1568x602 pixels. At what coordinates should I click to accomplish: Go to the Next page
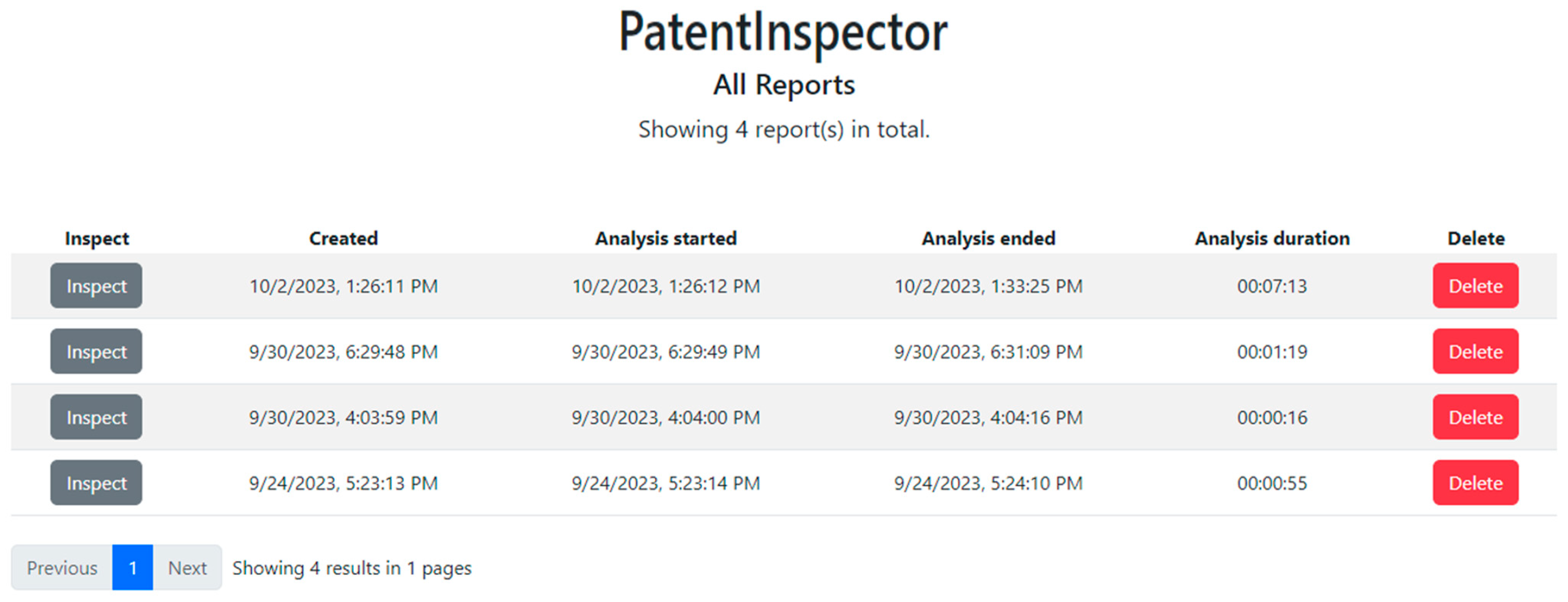click(x=188, y=567)
